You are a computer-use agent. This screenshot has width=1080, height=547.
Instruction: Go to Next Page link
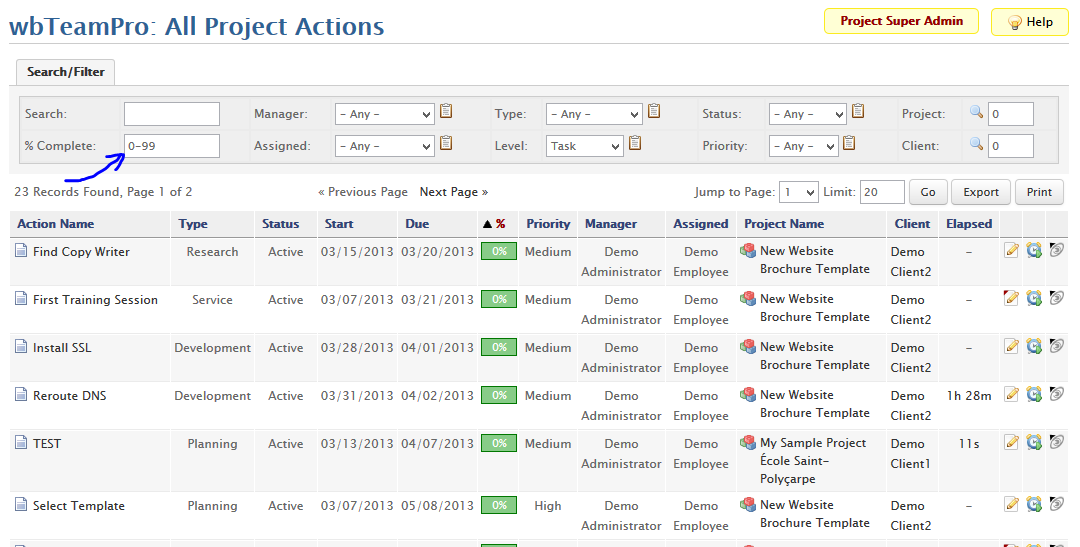coord(453,192)
